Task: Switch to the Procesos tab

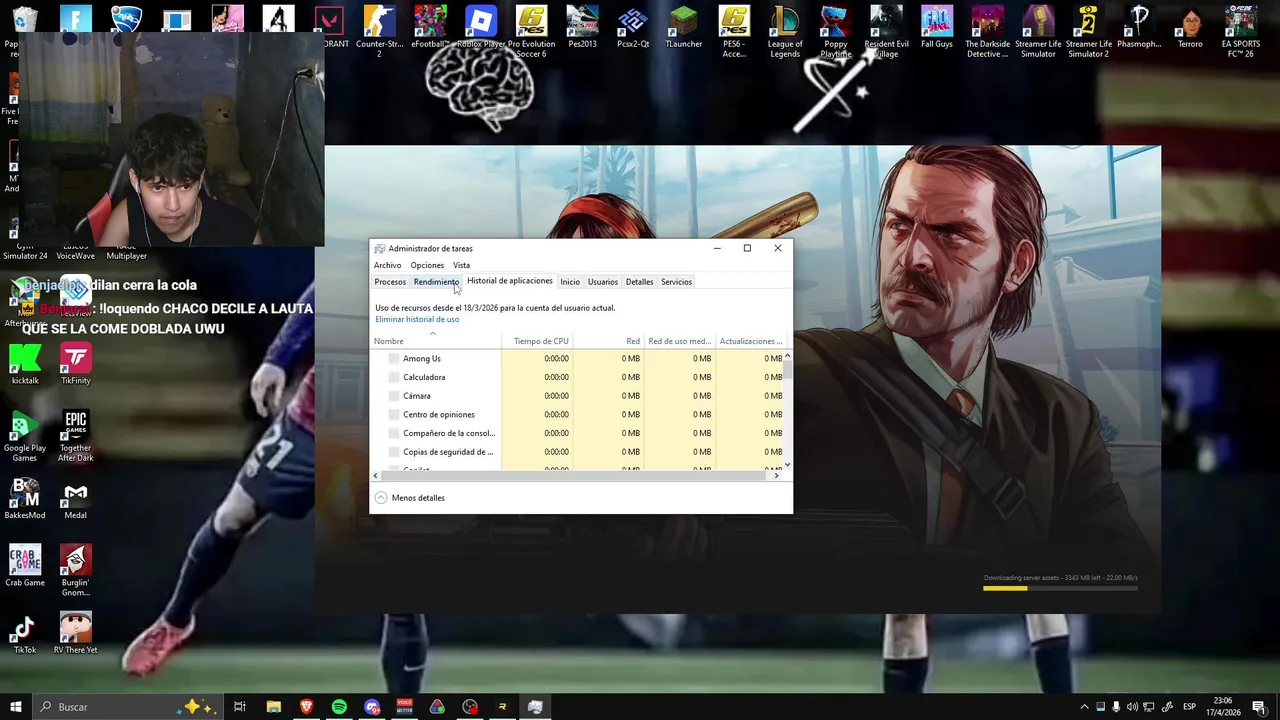Action: (x=390, y=282)
